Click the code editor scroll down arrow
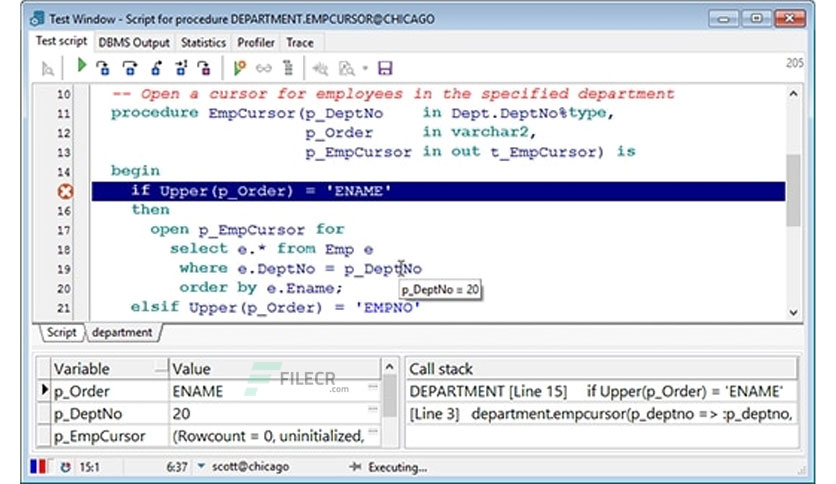The height and width of the screenshot is (484, 836). [x=793, y=312]
